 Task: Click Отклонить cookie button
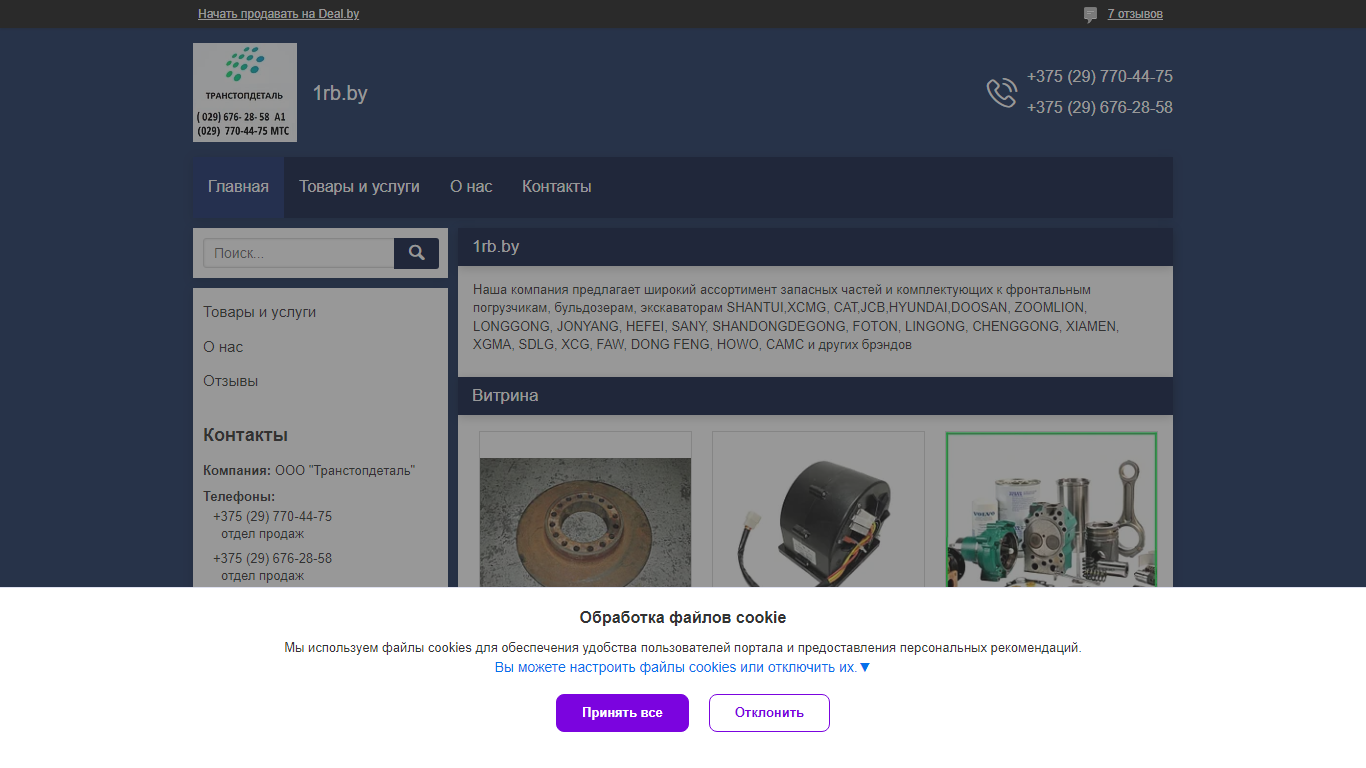point(769,713)
